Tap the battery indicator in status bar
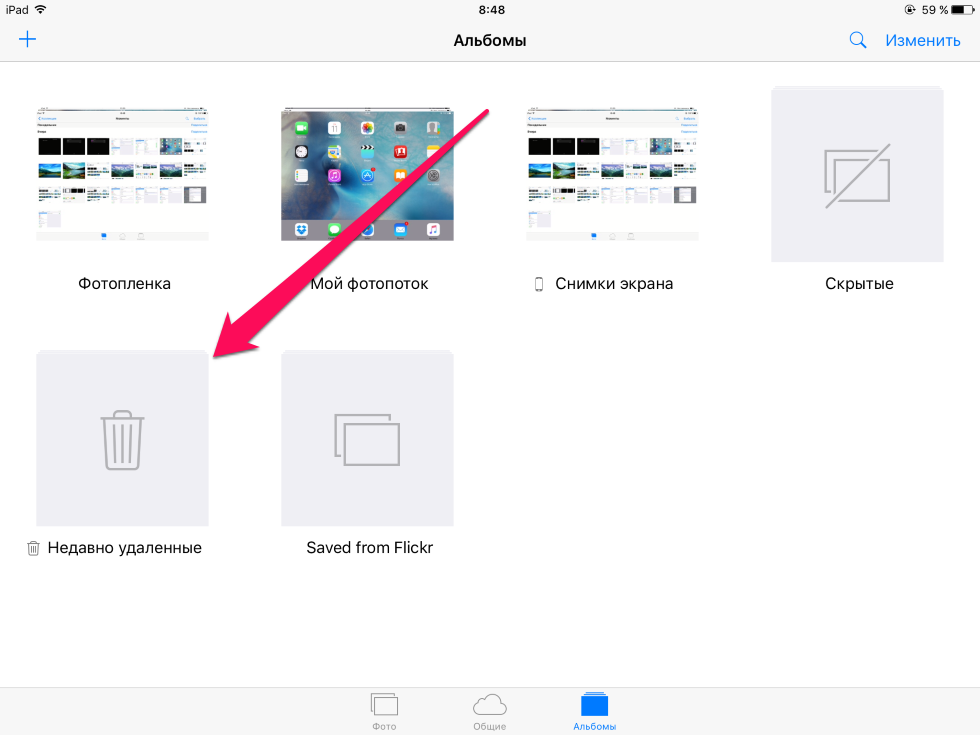The width and height of the screenshot is (980, 735). [963, 10]
